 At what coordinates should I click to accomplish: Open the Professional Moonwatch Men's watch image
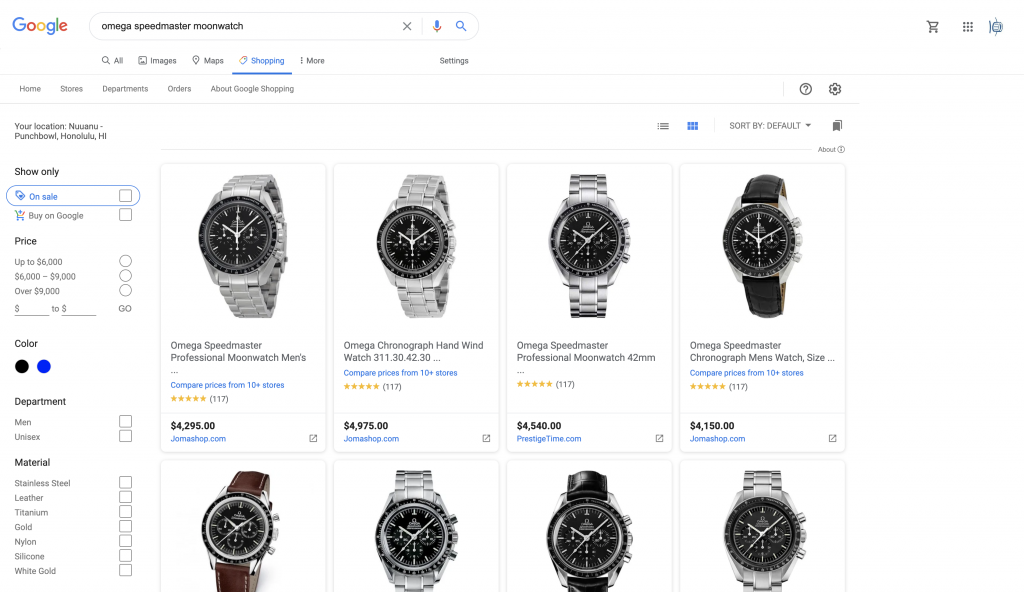(243, 246)
